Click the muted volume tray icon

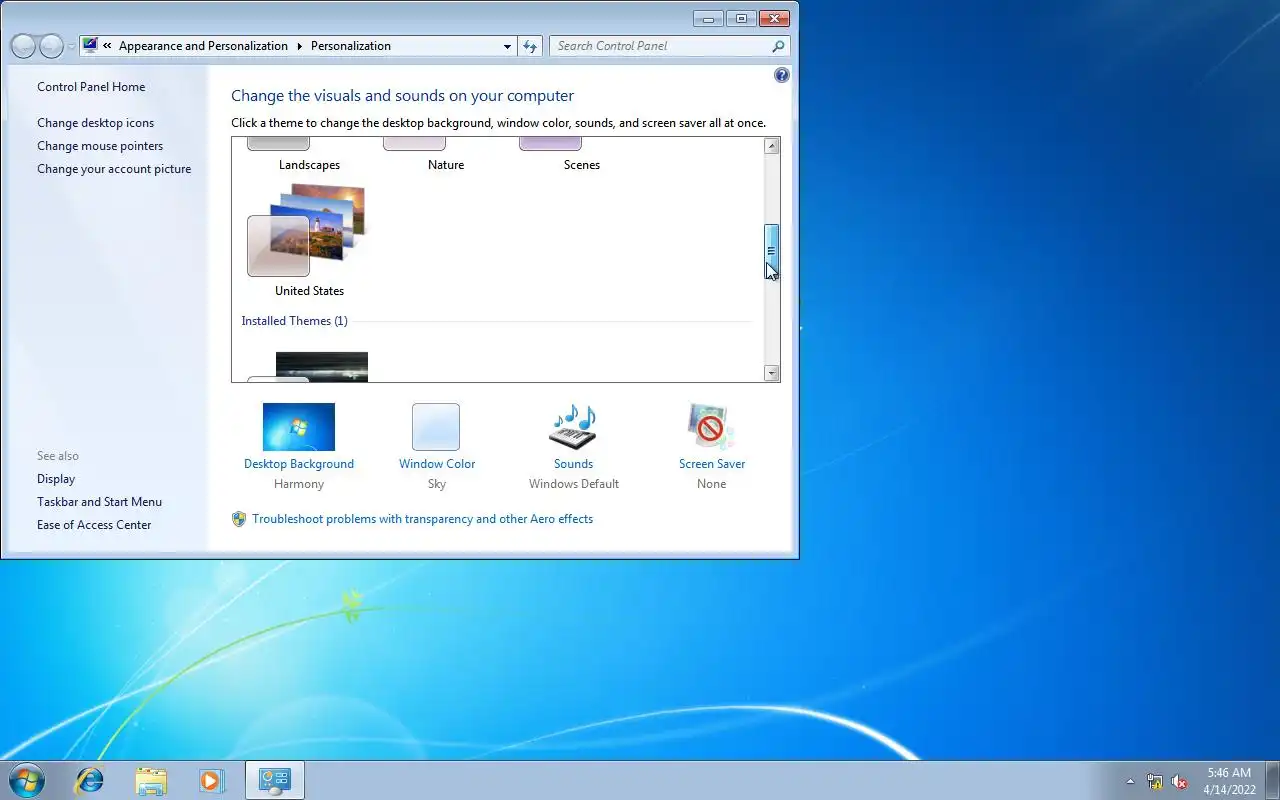tap(1180, 782)
